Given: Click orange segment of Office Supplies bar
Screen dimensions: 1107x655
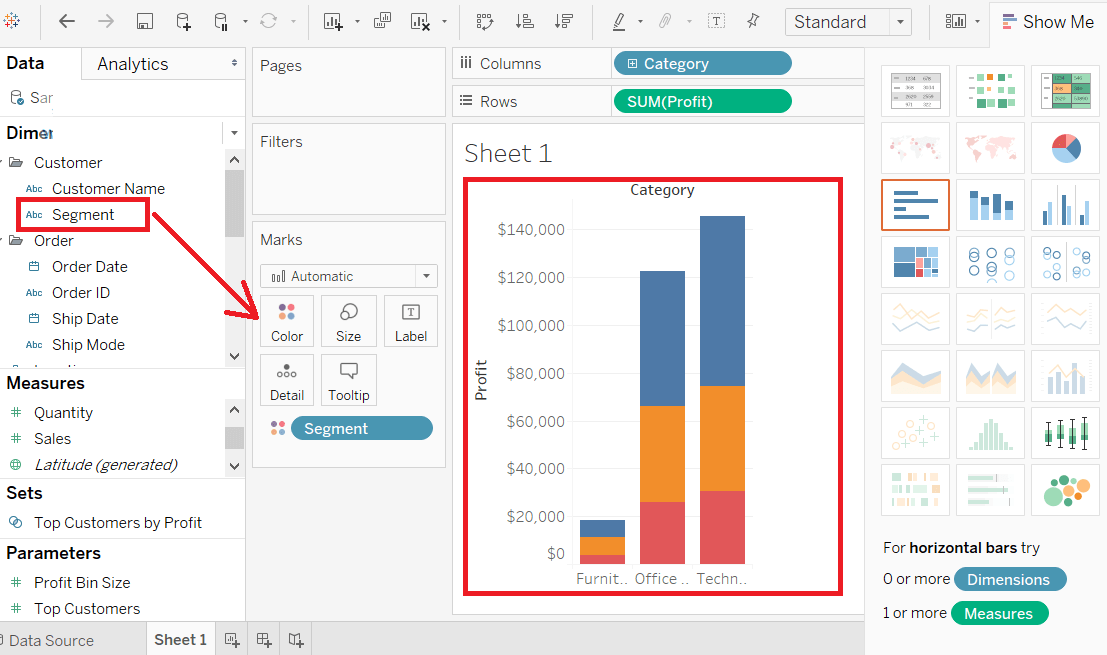Looking at the screenshot, I should [x=662, y=454].
